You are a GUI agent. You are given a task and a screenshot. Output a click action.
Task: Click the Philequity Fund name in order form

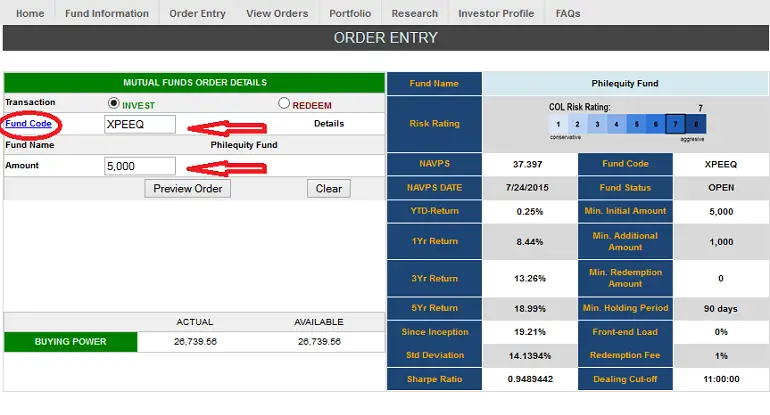[x=244, y=145]
